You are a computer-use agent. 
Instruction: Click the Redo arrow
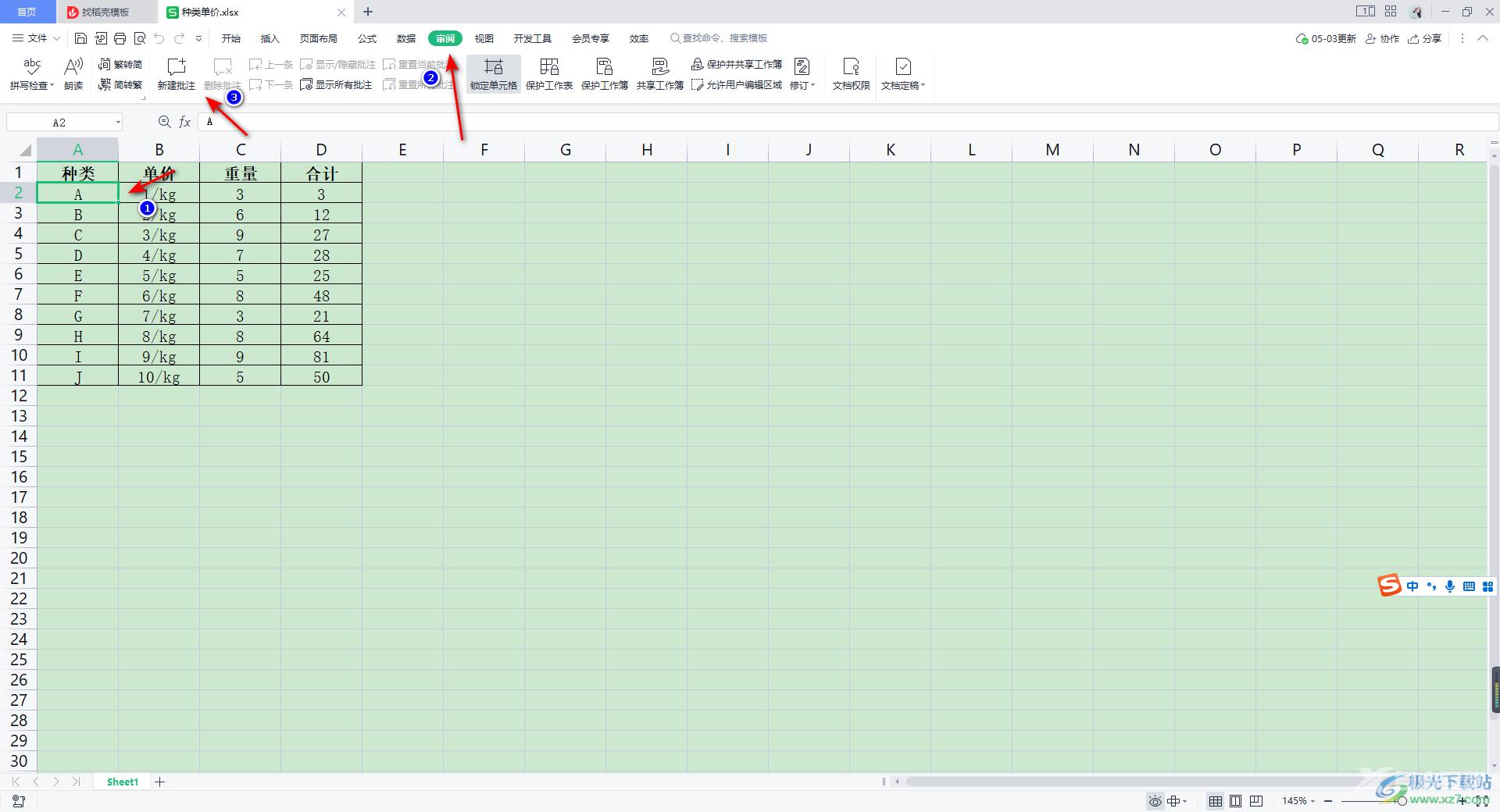pos(179,38)
